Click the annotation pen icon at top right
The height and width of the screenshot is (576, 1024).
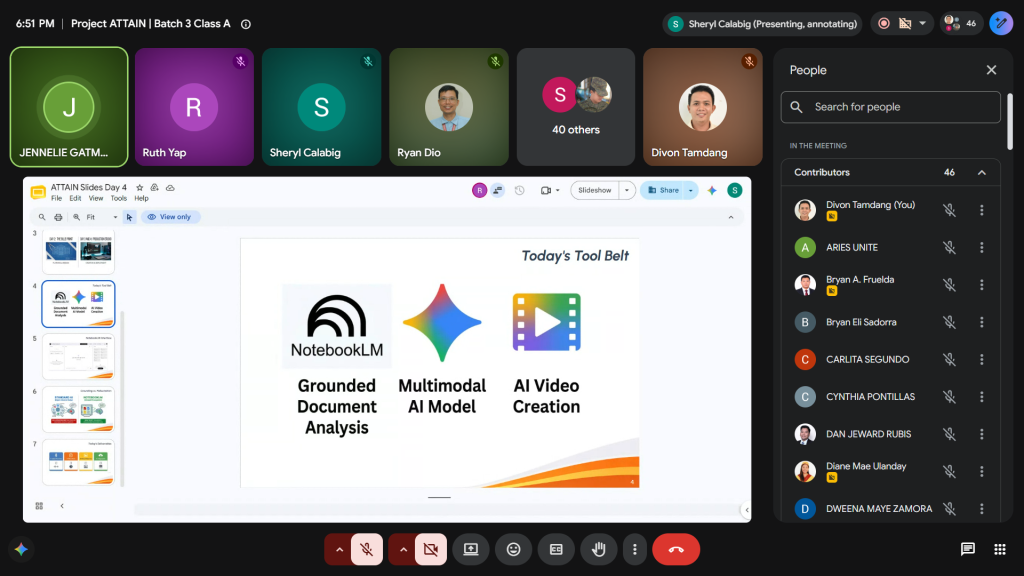[x=1000, y=24]
